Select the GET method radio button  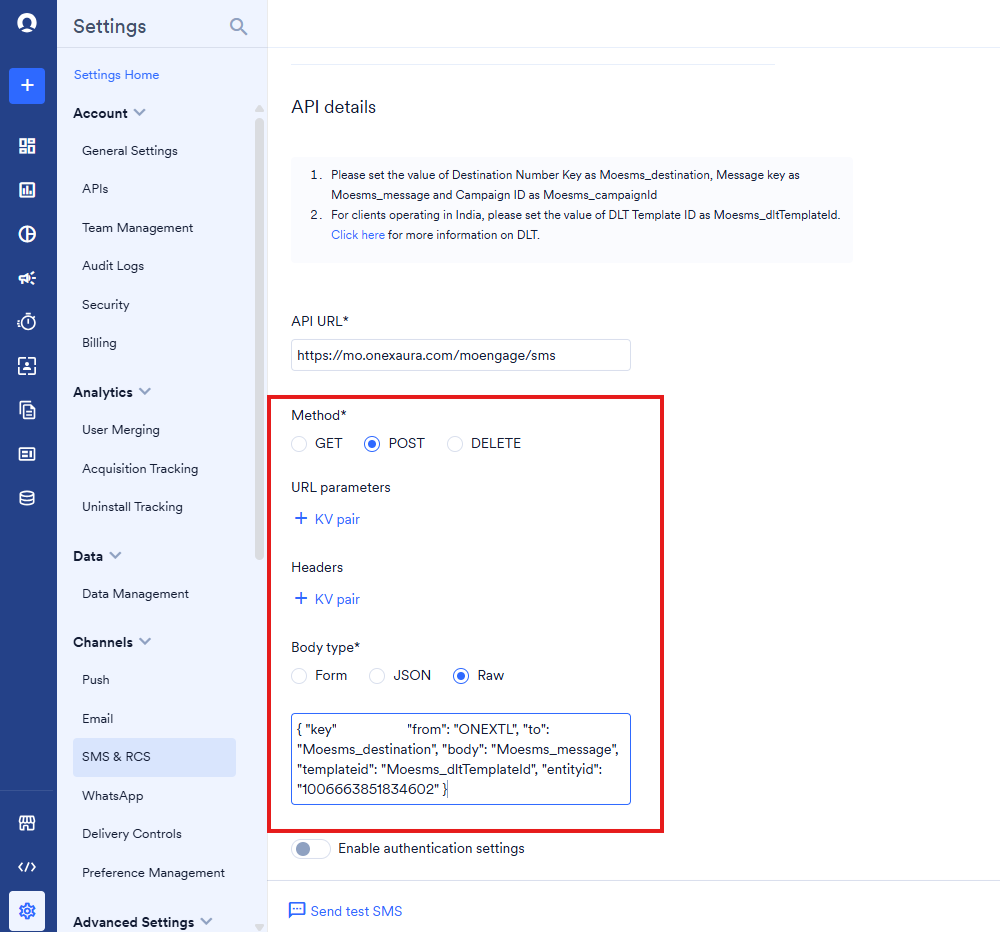point(299,444)
